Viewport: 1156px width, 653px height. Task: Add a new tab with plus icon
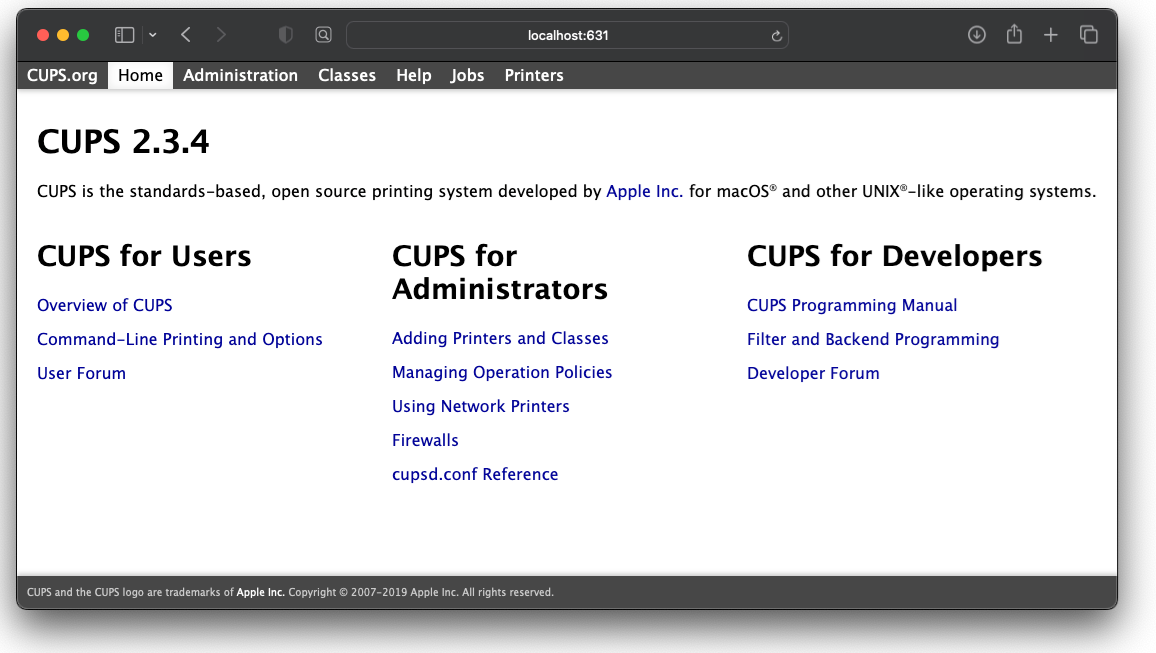(x=1051, y=35)
